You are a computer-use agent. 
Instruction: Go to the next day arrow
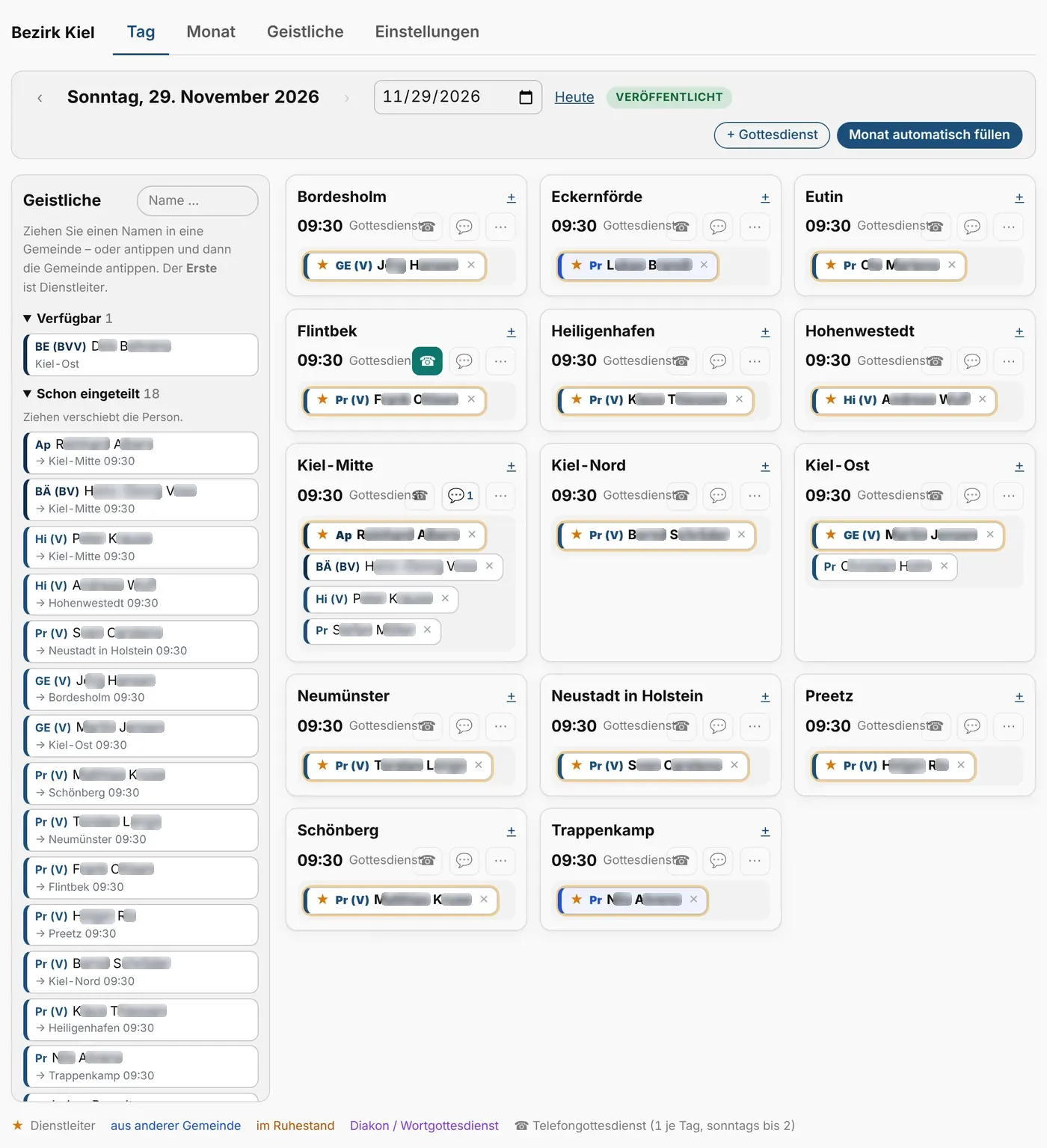[x=347, y=98]
